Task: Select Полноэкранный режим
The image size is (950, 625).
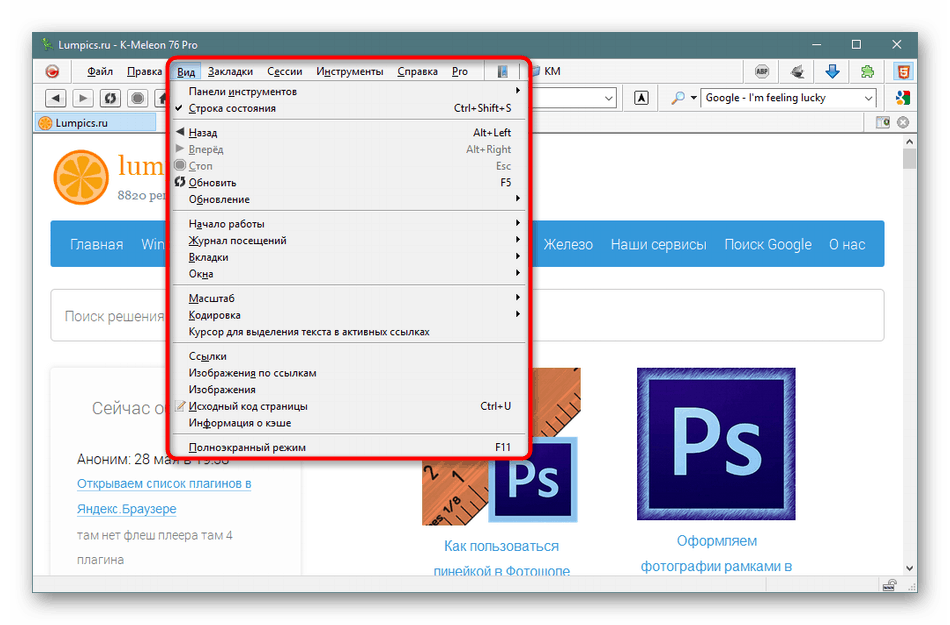Action: tap(348, 447)
